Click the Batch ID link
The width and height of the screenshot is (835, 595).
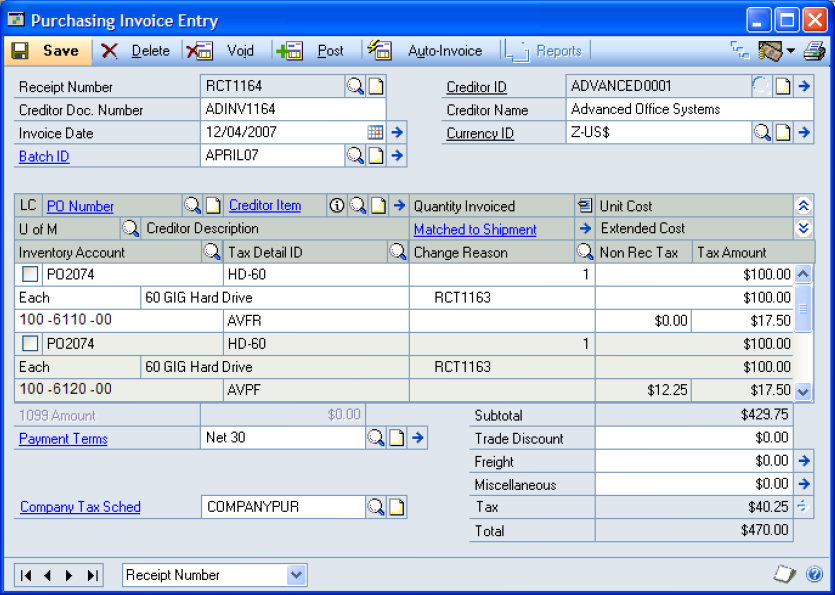(44, 156)
